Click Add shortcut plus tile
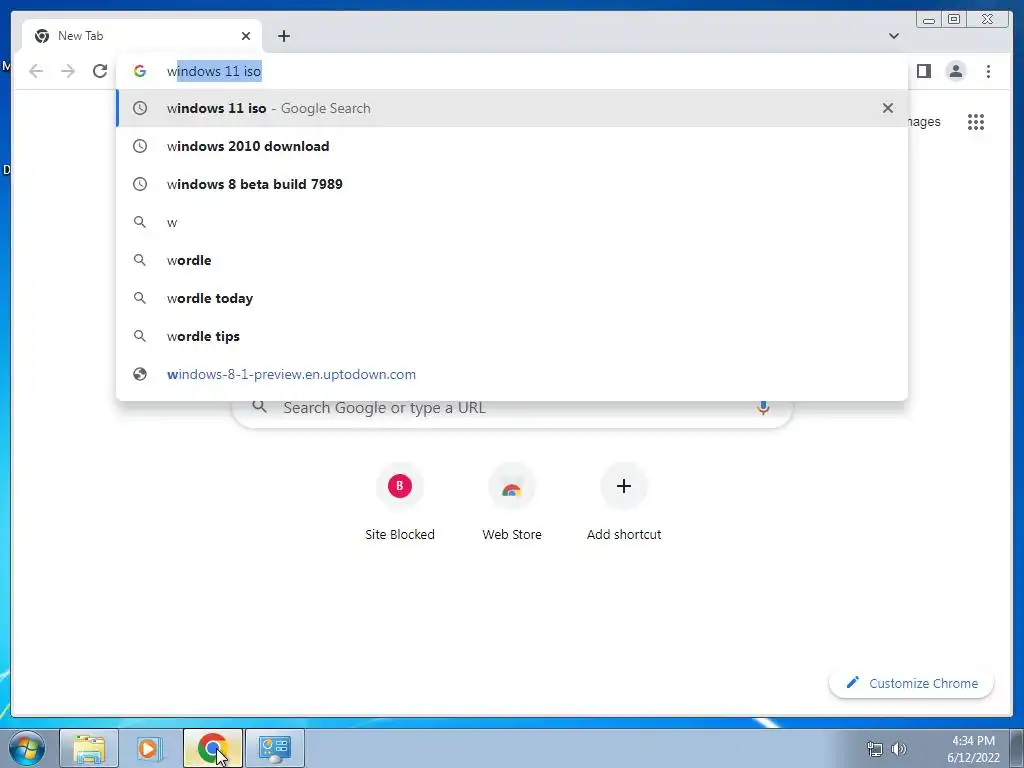Screen dimensions: 1024x768 (624, 502)
